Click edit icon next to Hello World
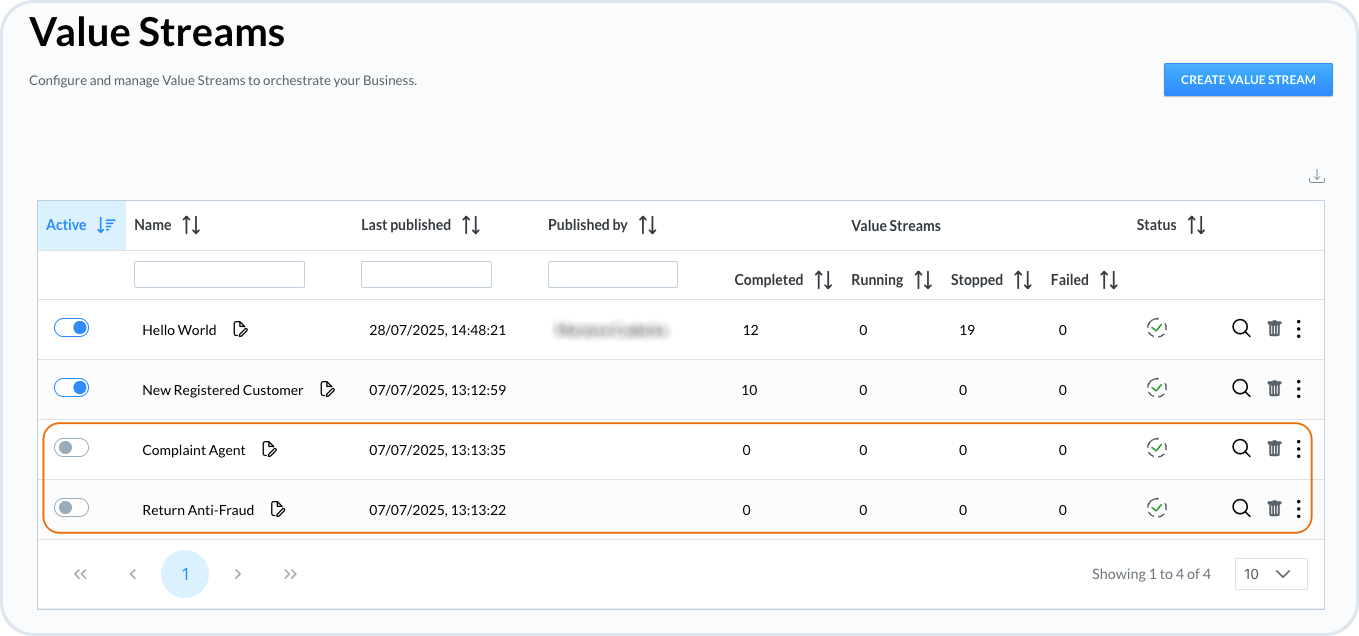This screenshot has height=636, width=1359. point(240,329)
